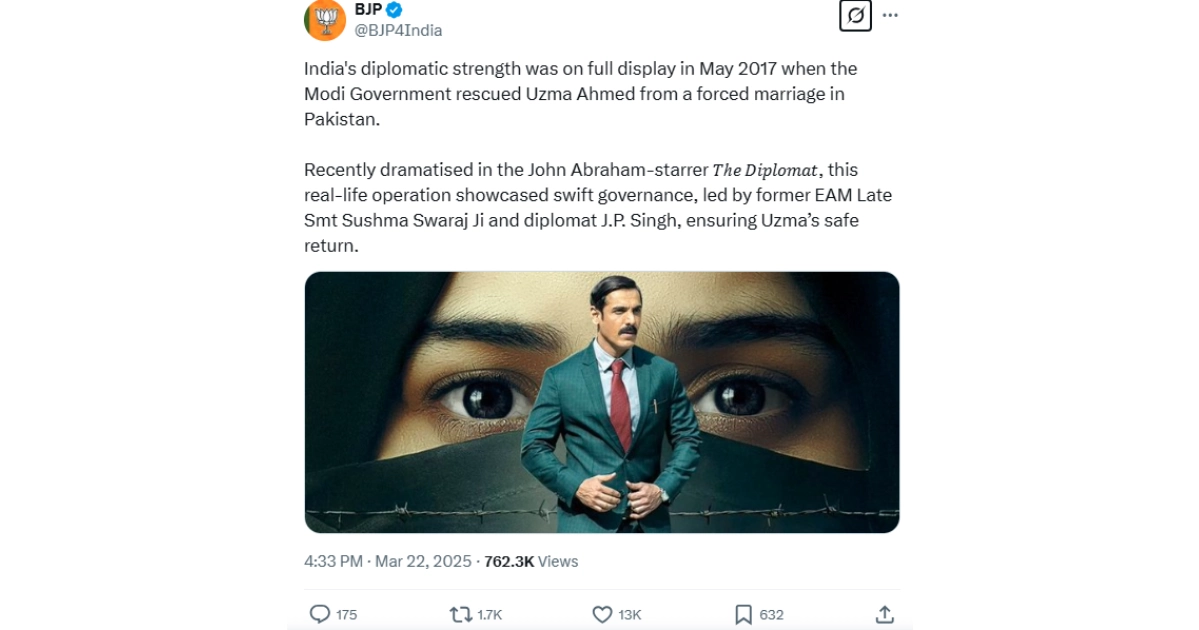Open Grok explanation for this post
Image resolution: width=1199 pixels, height=630 pixels.
[855, 16]
